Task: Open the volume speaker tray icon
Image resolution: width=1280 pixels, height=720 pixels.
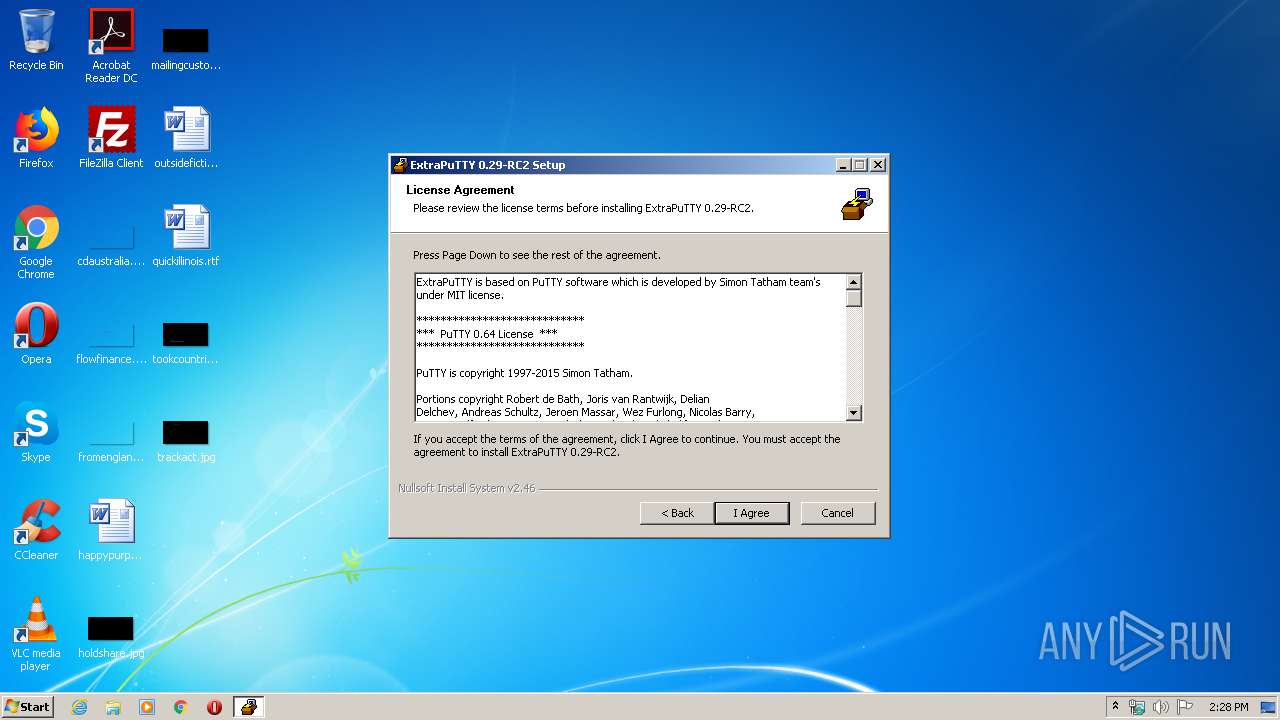Action: point(1161,707)
